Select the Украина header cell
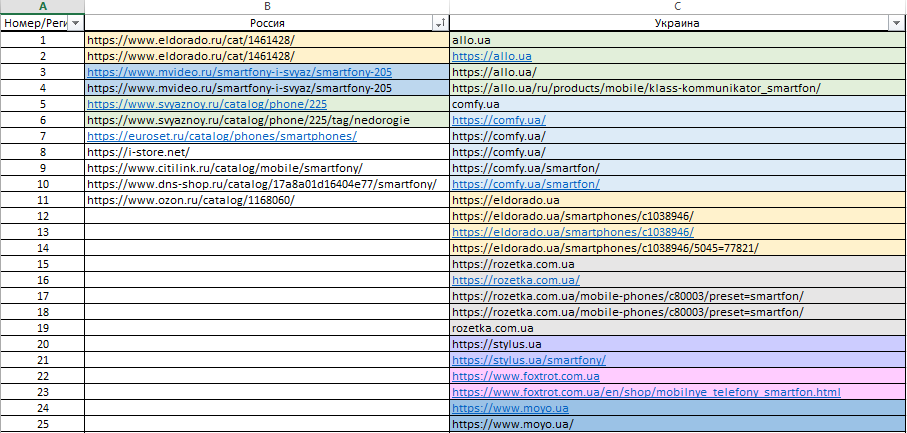Screen dimensions: 907x433 pyautogui.click(x=677, y=23)
